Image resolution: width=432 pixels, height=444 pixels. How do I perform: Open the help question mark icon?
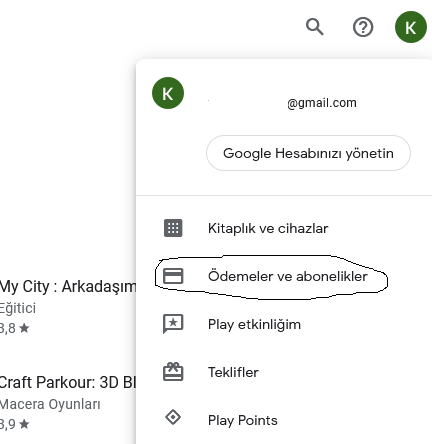[x=363, y=27]
